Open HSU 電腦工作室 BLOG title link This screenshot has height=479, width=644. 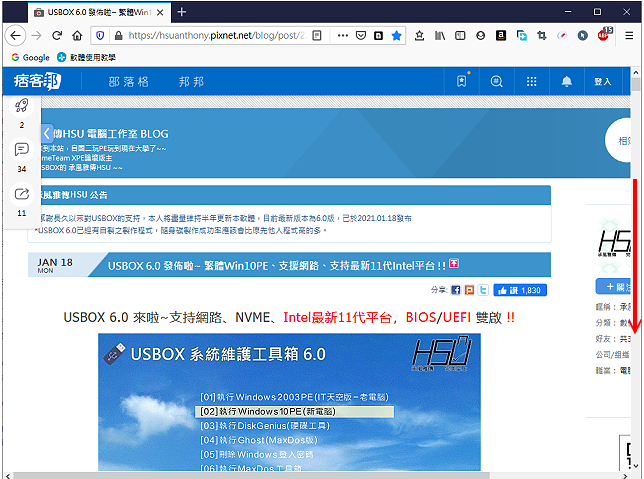(111, 134)
